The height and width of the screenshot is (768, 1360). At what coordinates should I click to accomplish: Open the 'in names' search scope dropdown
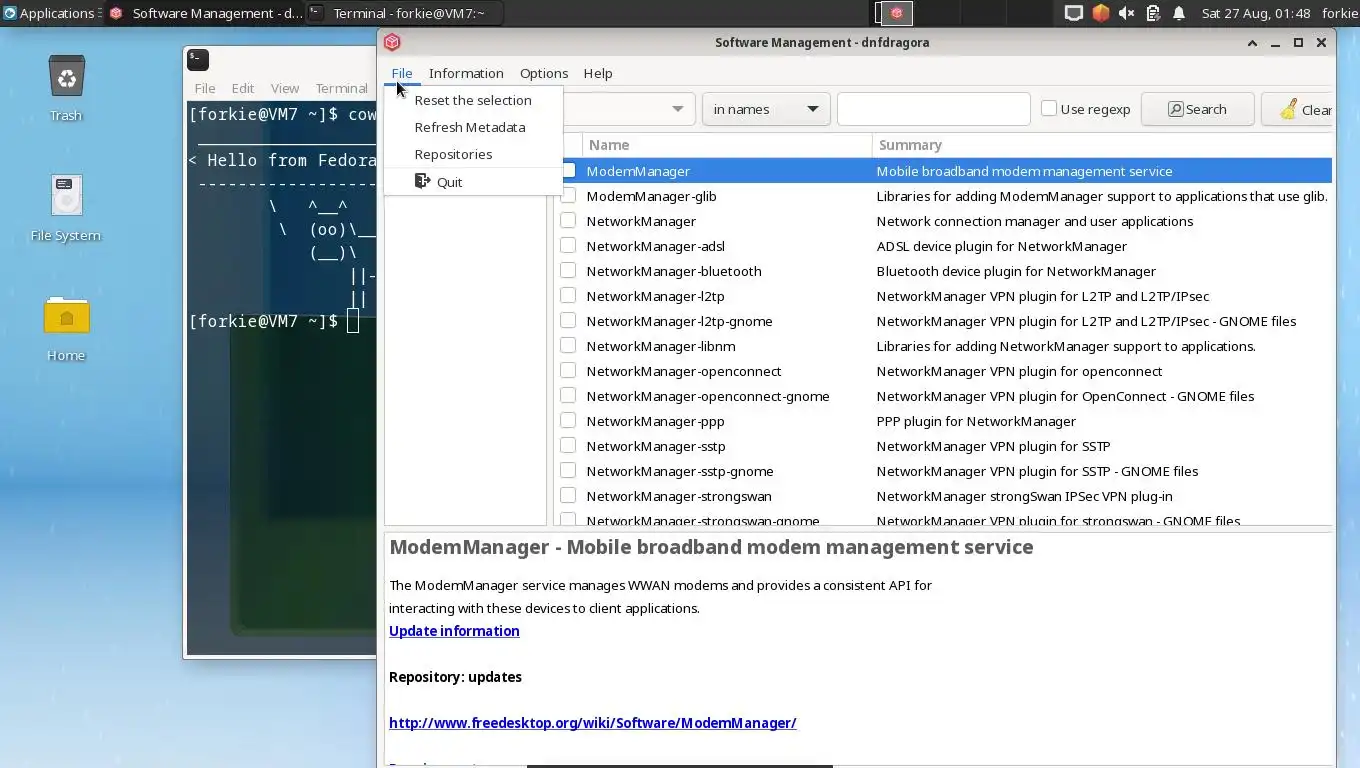[766, 109]
